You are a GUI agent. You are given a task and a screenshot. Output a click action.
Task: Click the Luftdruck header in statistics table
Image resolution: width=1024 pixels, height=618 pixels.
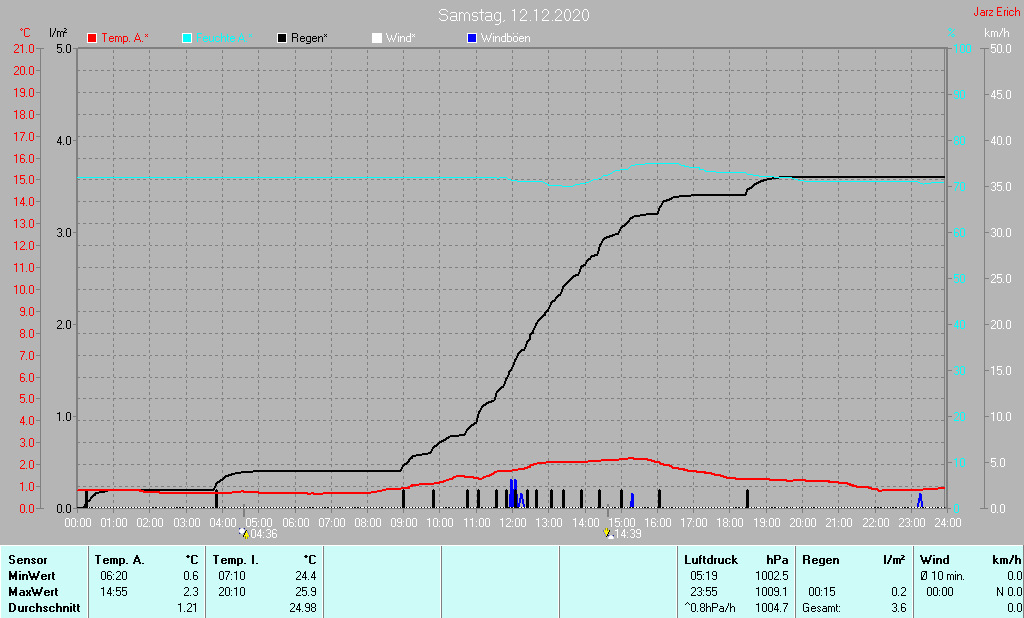(x=711, y=560)
